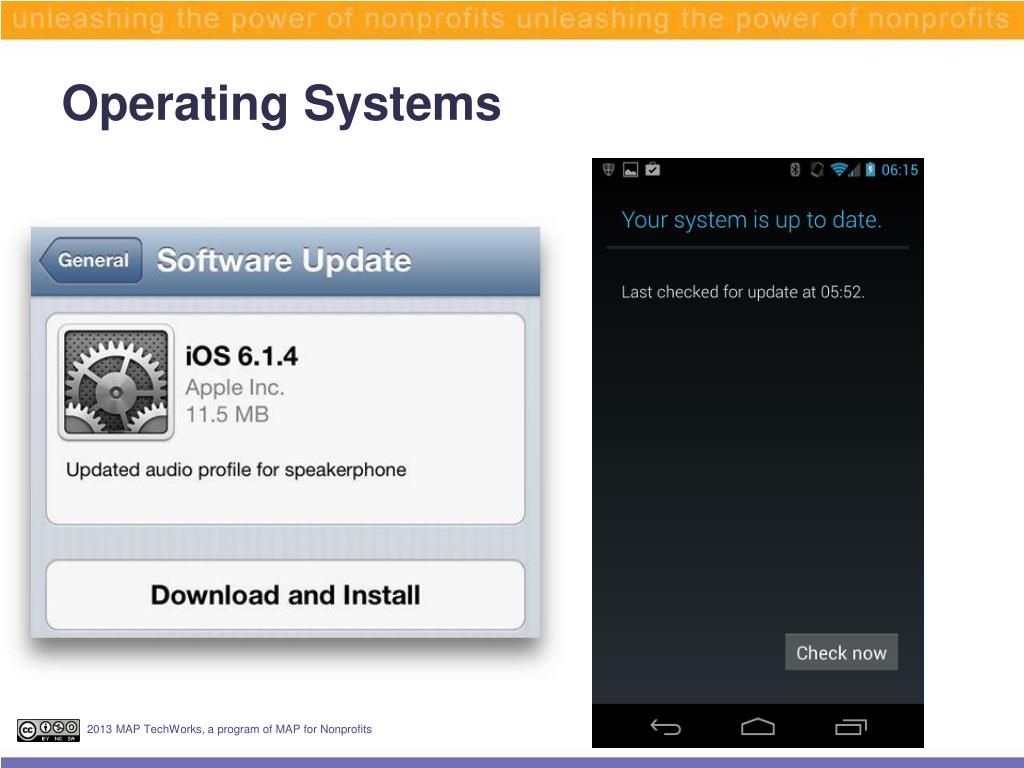Image resolution: width=1024 pixels, height=768 pixels.
Task: Click the 06:15 clock in status bar
Action: [x=899, y=170]
